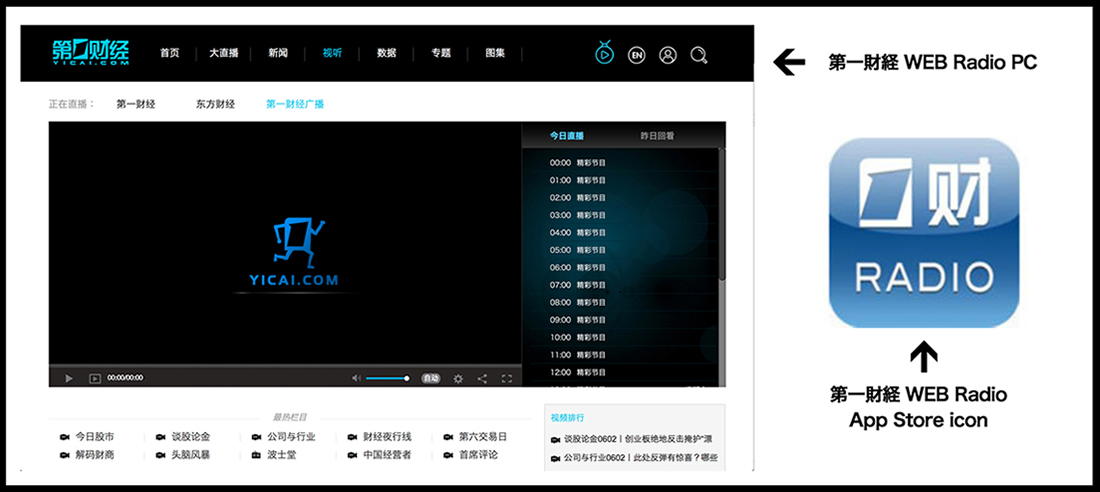Viewport: 1100px width, 492px height.
Task: Open the 新闻 menu item
Action: [278, 53]
